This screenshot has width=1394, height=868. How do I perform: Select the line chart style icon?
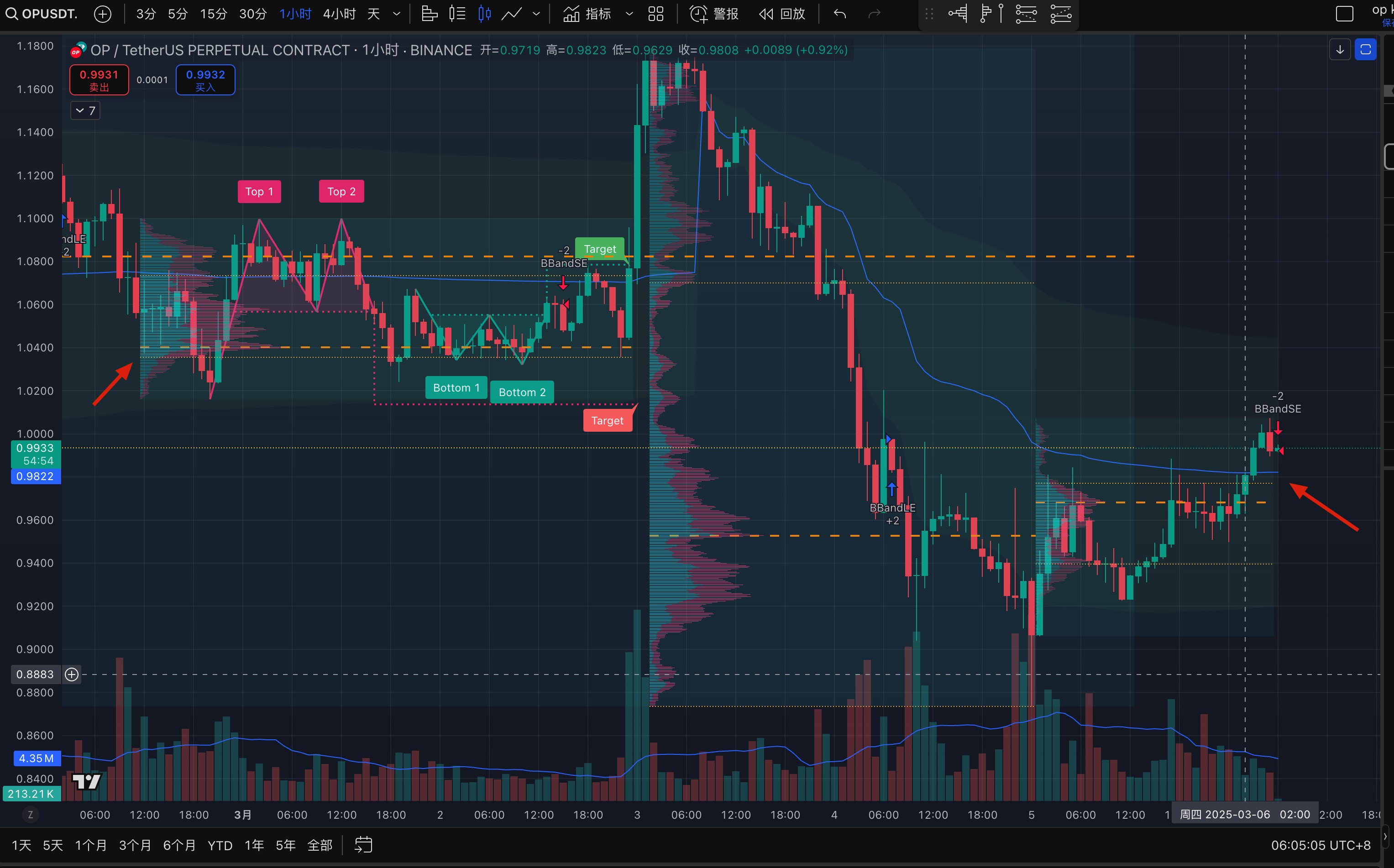point(511,14)
